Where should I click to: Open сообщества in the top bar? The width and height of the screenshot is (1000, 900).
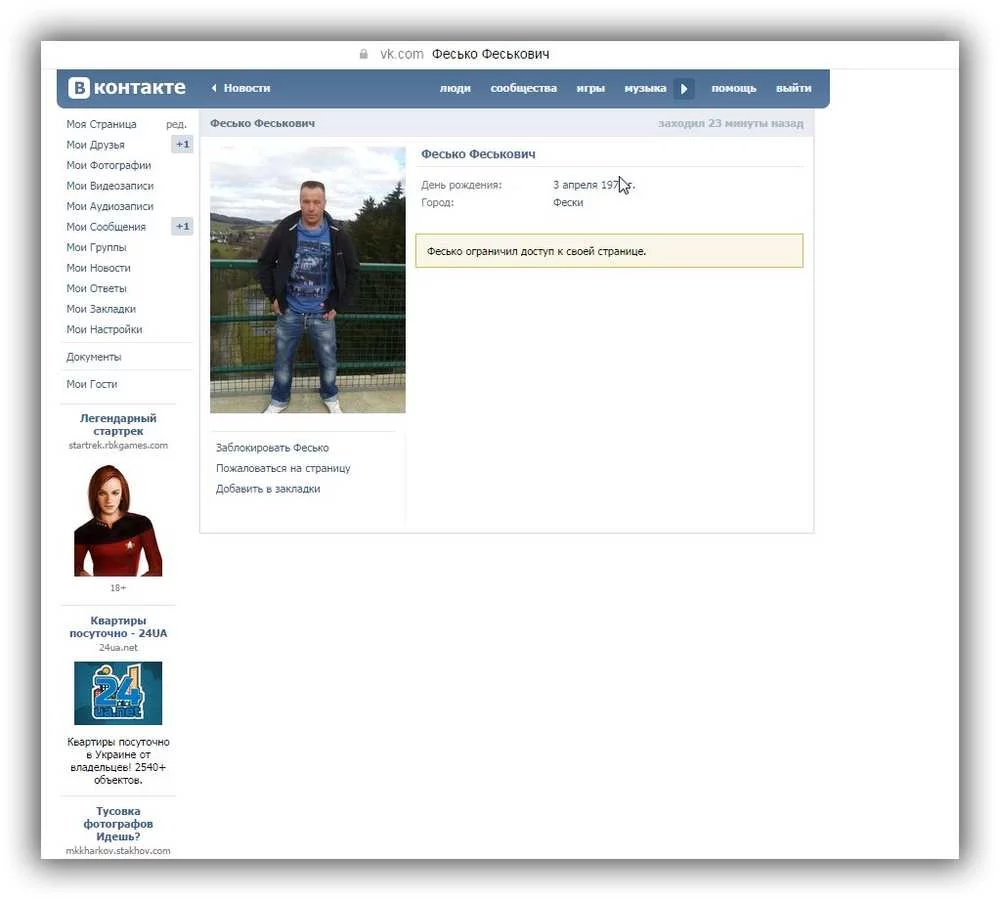point(524,88)
